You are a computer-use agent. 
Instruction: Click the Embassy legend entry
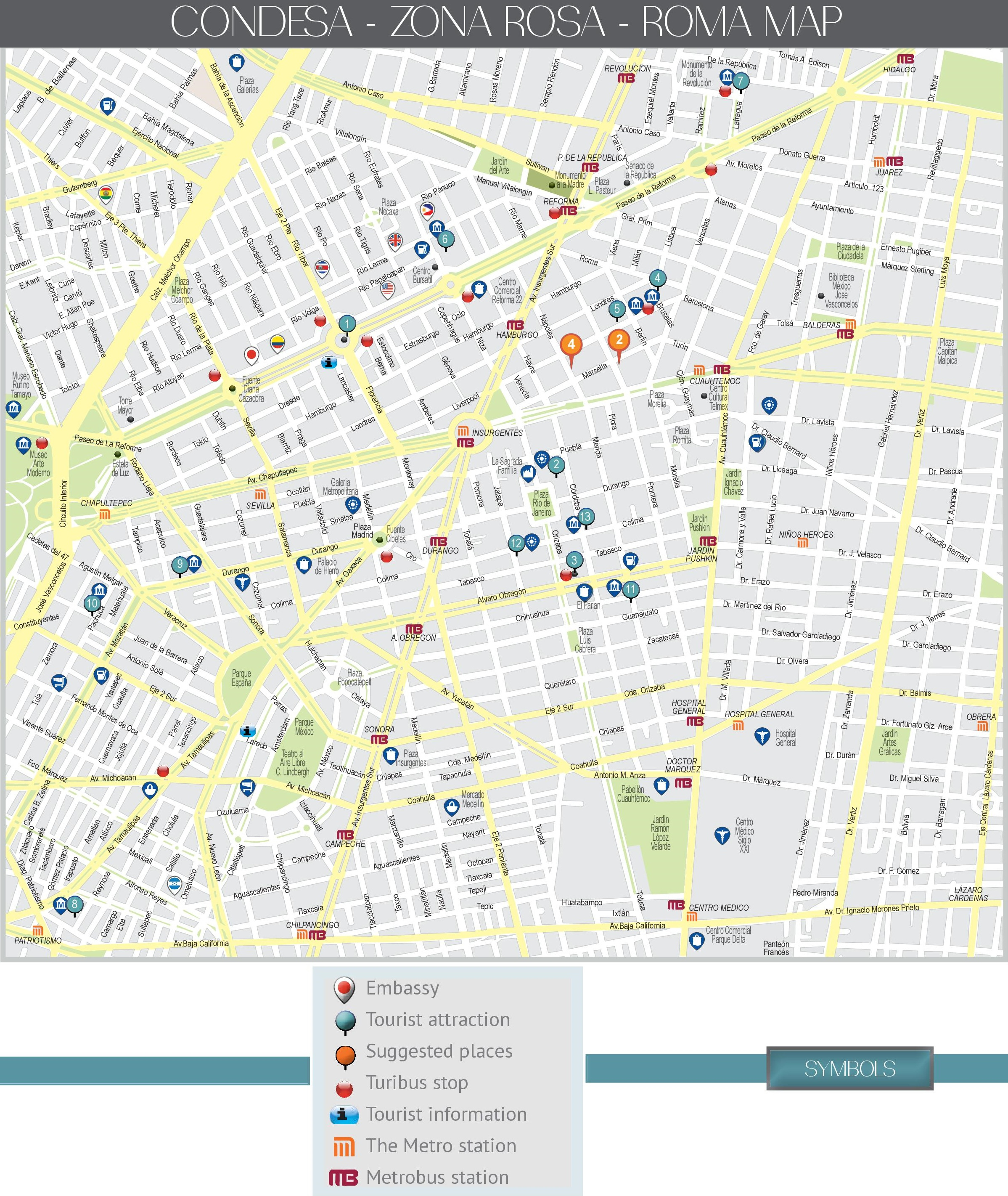coord(402,988)
